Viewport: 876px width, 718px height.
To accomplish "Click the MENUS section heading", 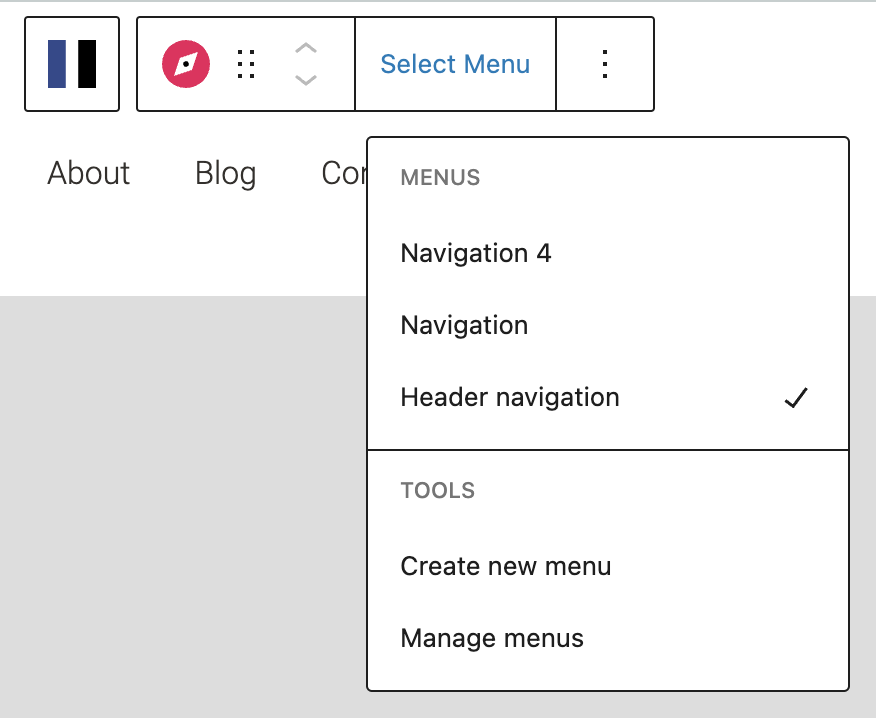I will click(x=440, y=178).
